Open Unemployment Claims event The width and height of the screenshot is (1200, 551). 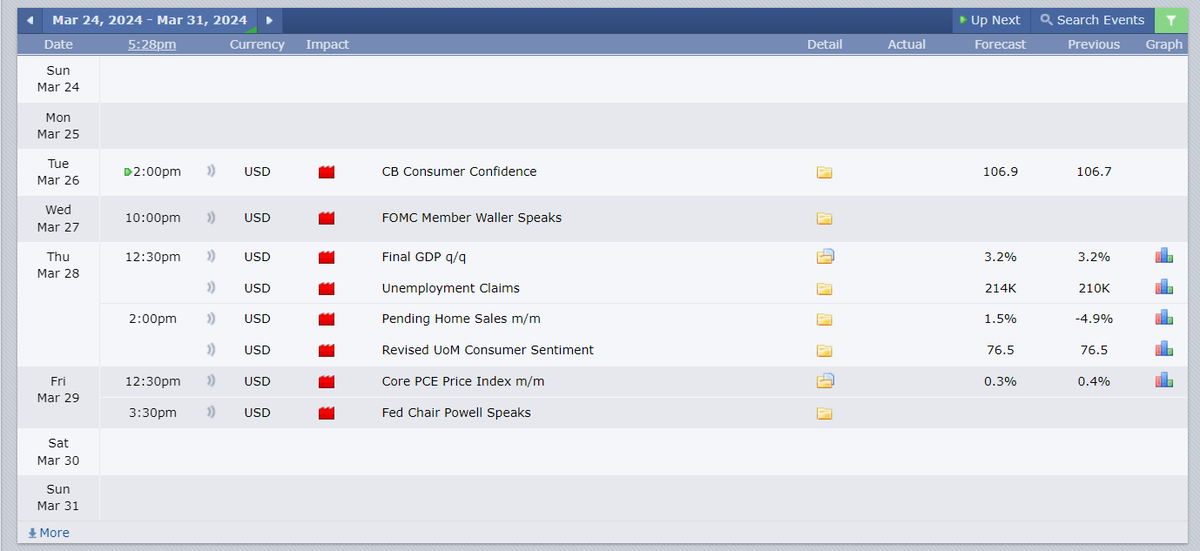point(451,289)
